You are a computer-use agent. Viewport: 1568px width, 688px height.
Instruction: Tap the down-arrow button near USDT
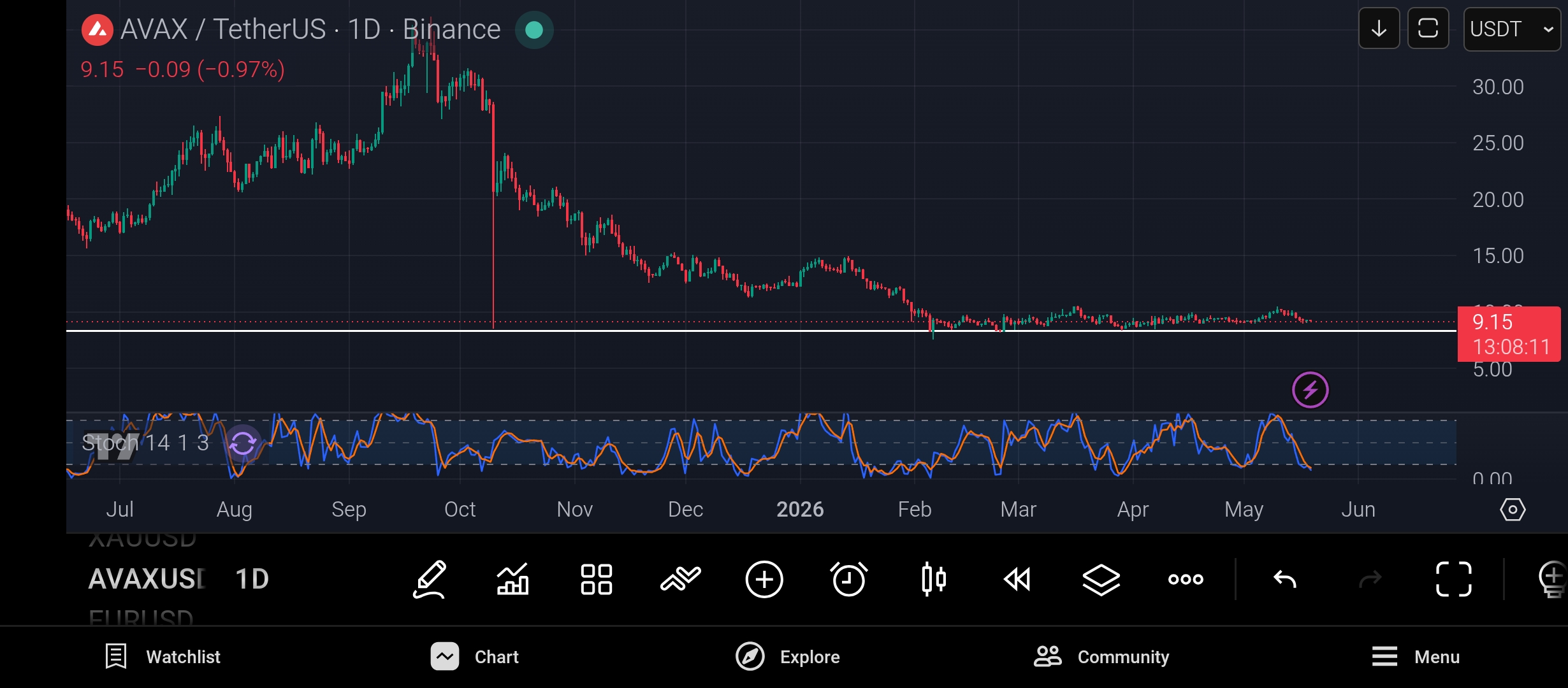1379,29
